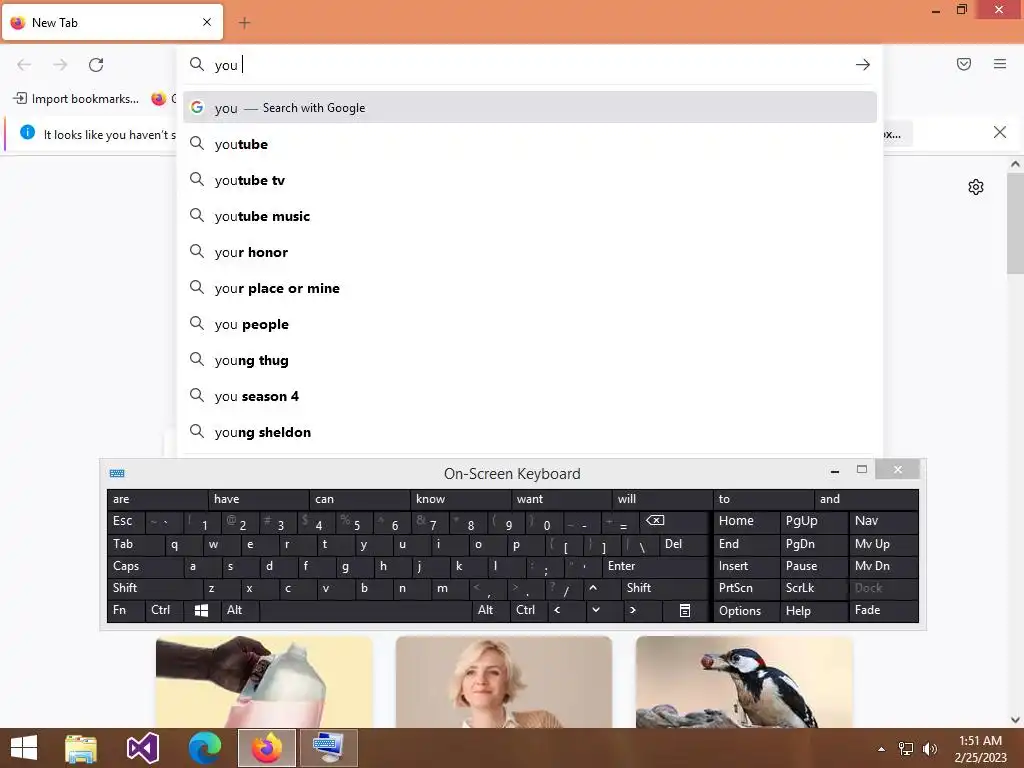Click the Esc key on the keyboard
Image resolution: width=1024 pixels, height=768 pixels.
pos(125,521)
